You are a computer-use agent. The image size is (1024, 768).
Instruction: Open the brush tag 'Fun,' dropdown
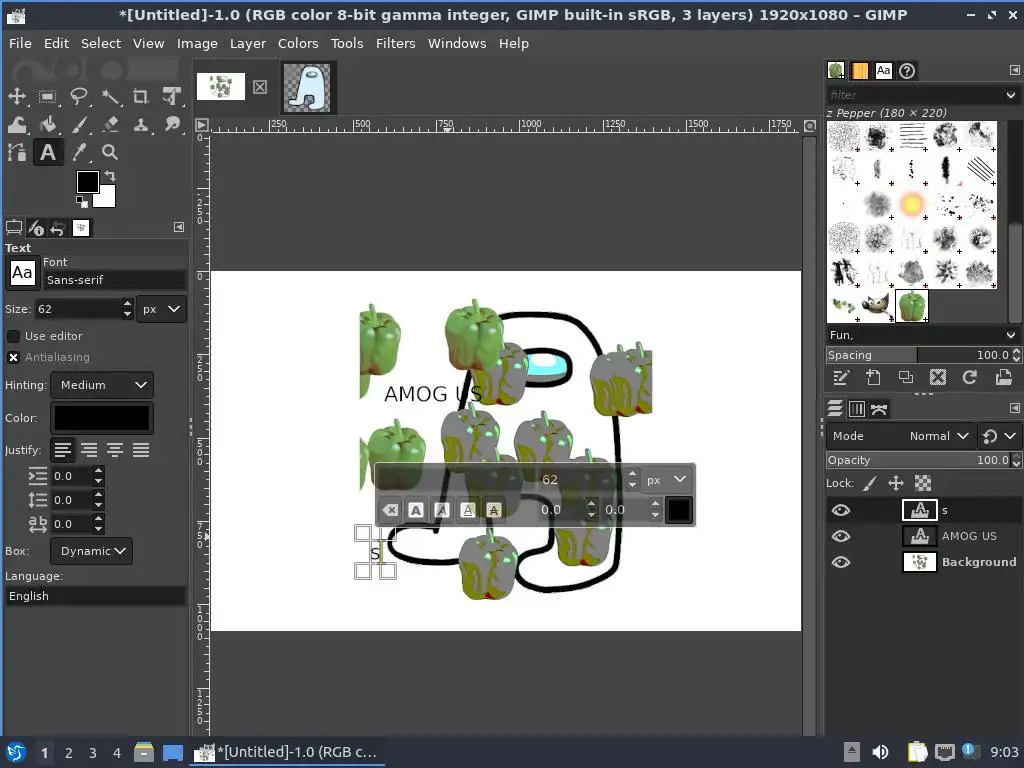(x=1011, y=335)
